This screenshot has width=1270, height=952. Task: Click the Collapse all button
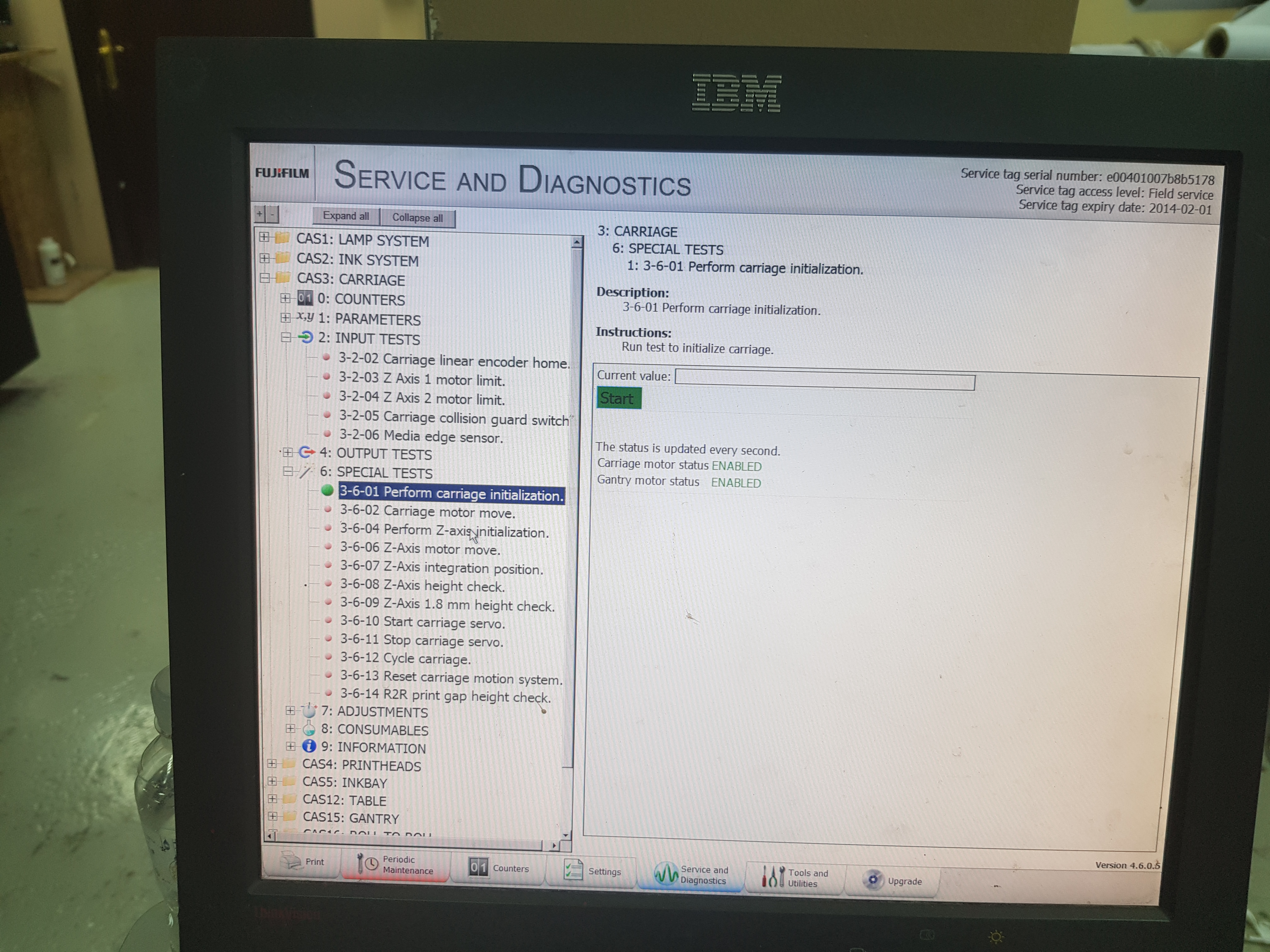[417, 218]
